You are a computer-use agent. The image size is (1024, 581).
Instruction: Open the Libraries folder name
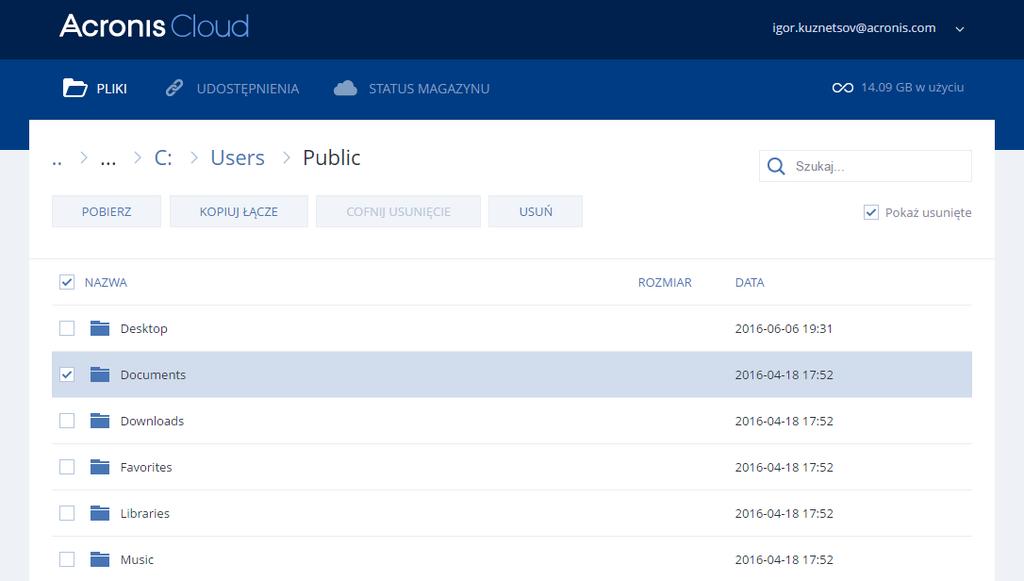click(x=145, y=514)
